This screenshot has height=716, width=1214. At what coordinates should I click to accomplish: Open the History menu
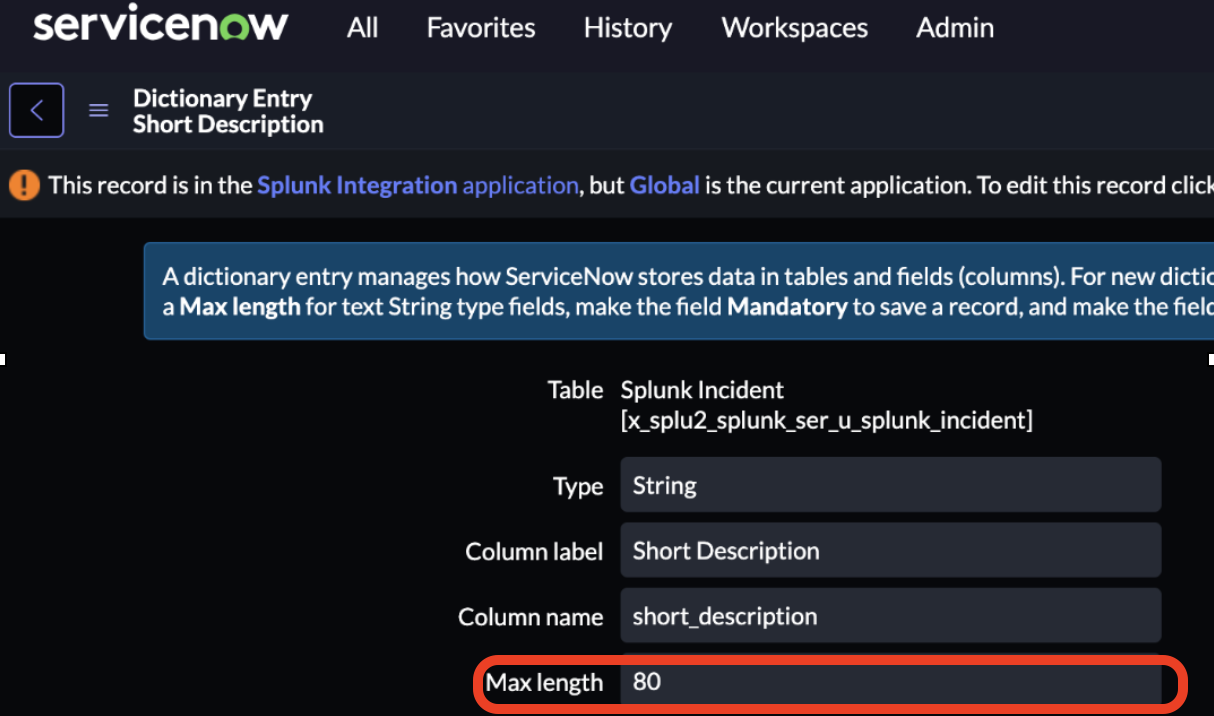[x=627, y=28]
